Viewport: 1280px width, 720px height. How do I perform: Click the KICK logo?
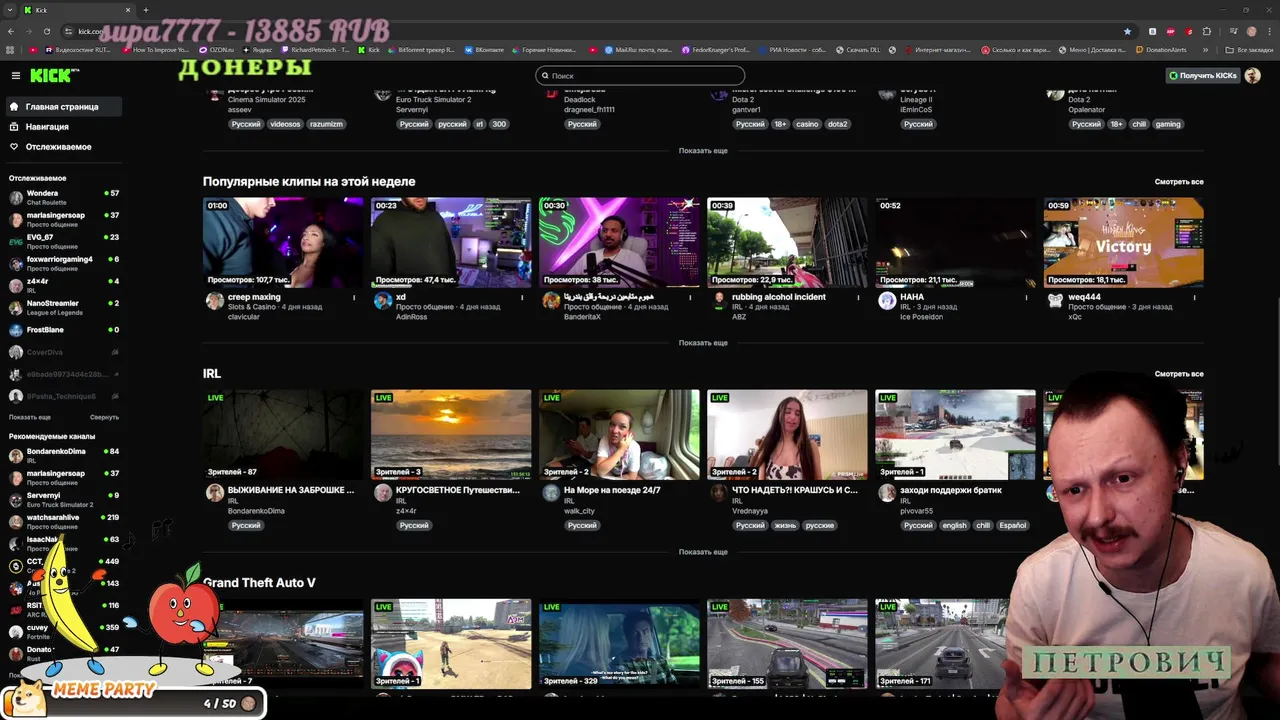(49, 75)
